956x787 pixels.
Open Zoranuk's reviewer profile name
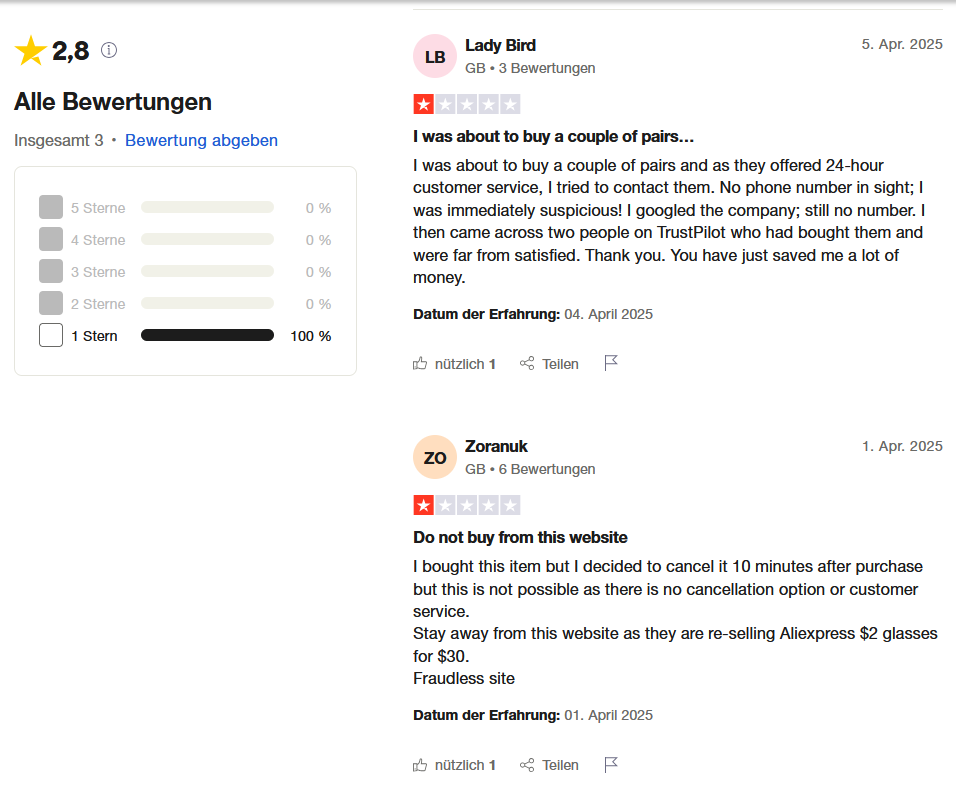click(496, 446)
